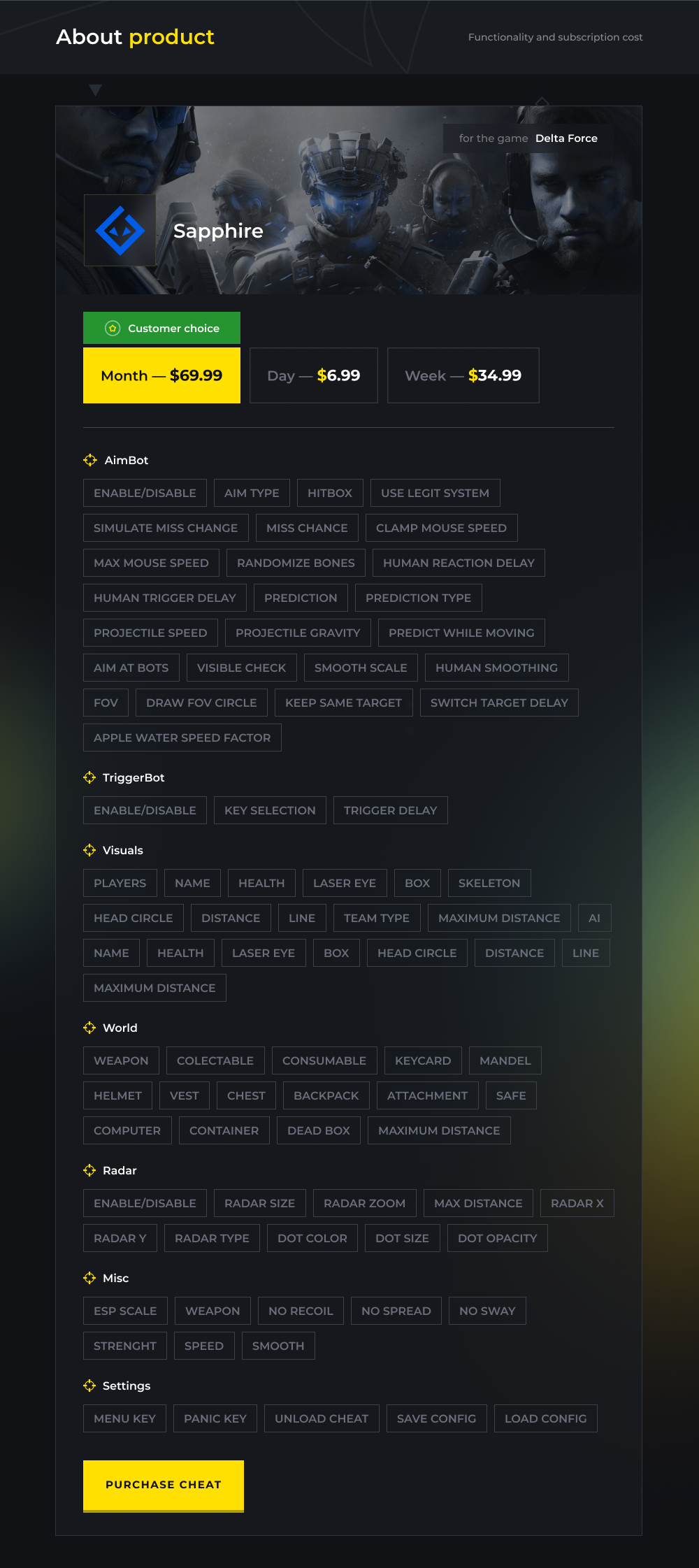The height and width of the screenshot is (1568, 699).
Task: Click the Sapphire banner image
Action: [x=349, y=200]
